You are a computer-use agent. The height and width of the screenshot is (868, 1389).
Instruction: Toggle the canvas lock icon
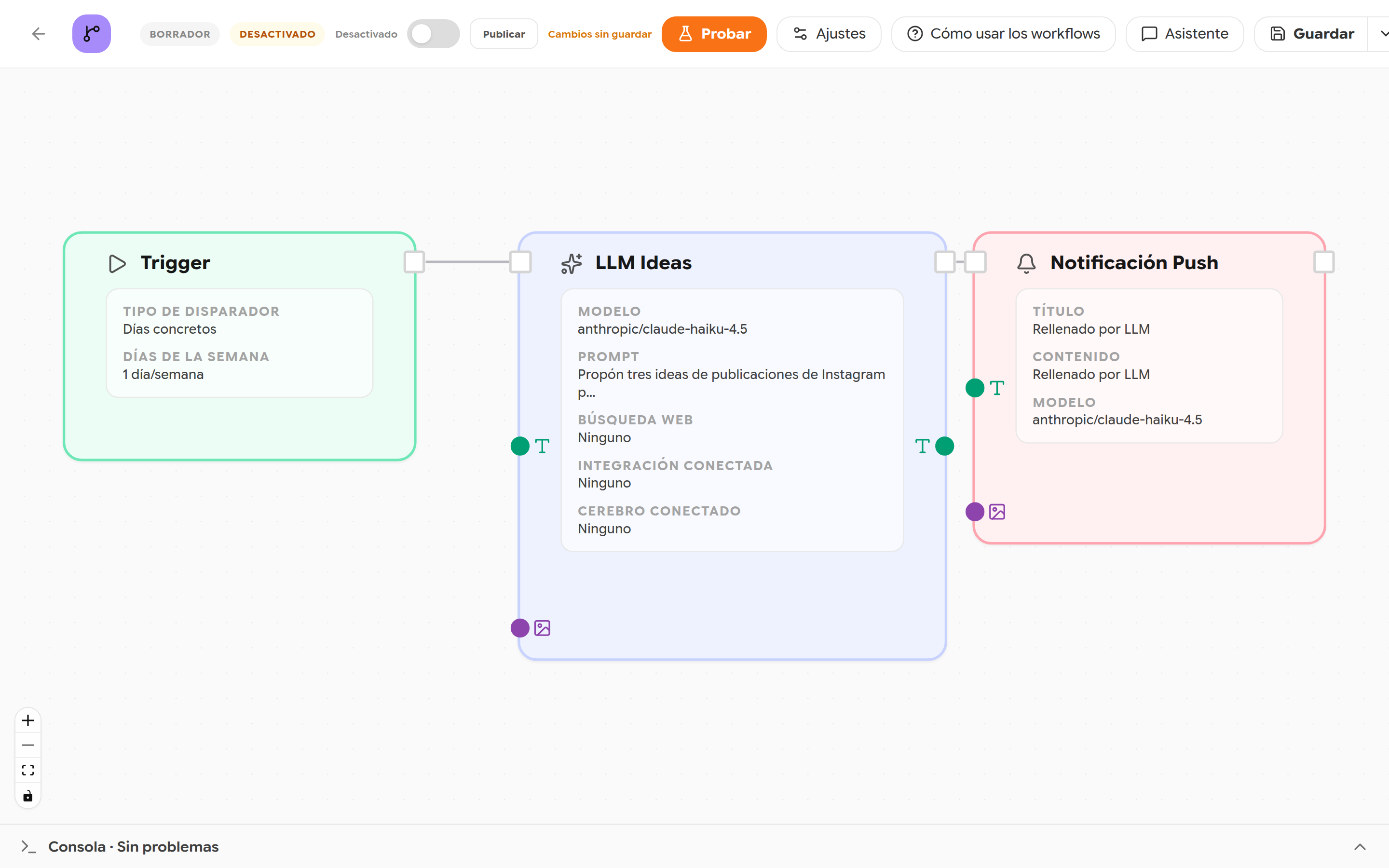point(27,796)
